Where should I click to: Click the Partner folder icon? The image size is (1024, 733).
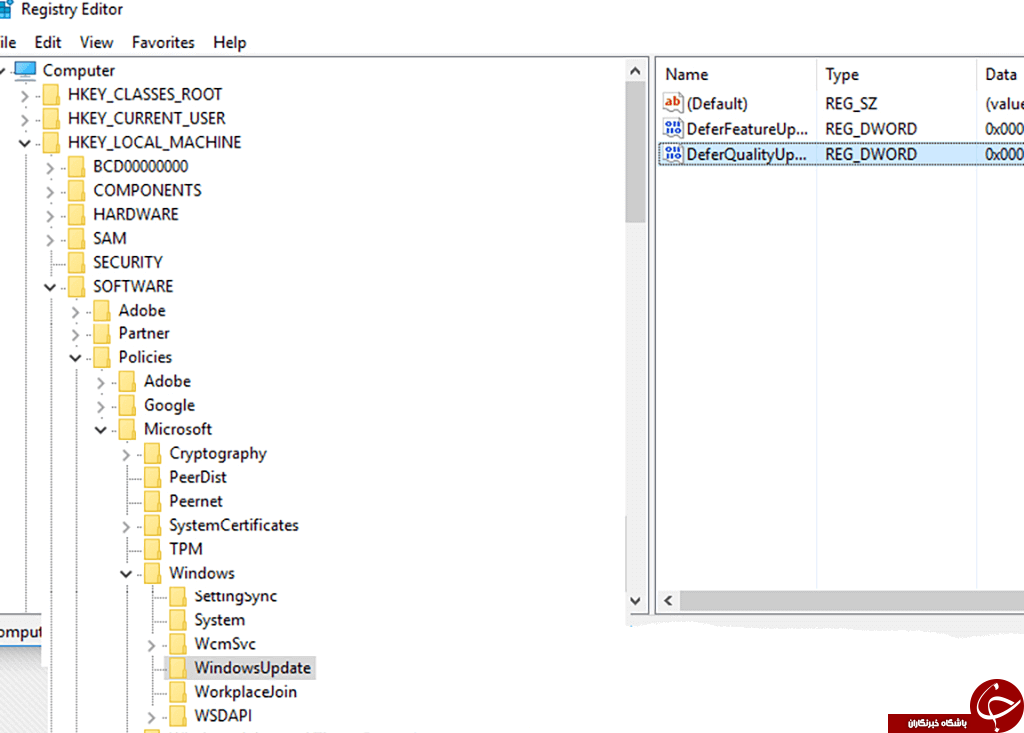(x=102, y=334)
